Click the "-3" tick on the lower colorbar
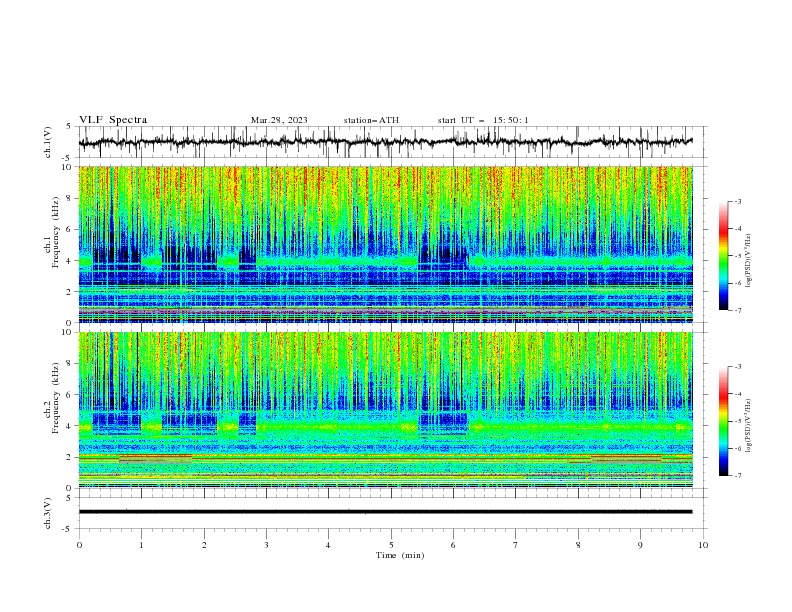 737,367
